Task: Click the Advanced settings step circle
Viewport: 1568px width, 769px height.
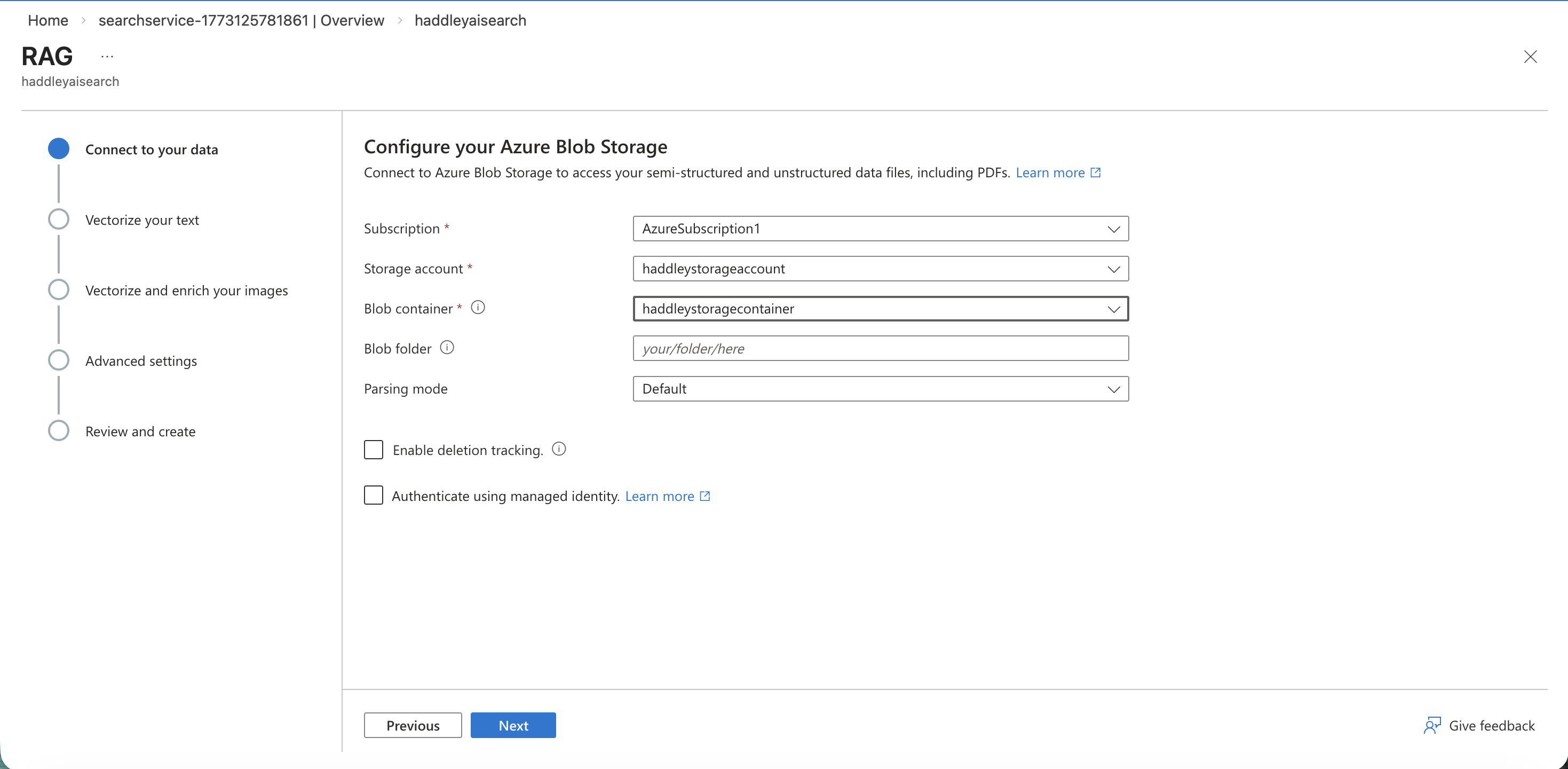Action: tap(58, 359)
